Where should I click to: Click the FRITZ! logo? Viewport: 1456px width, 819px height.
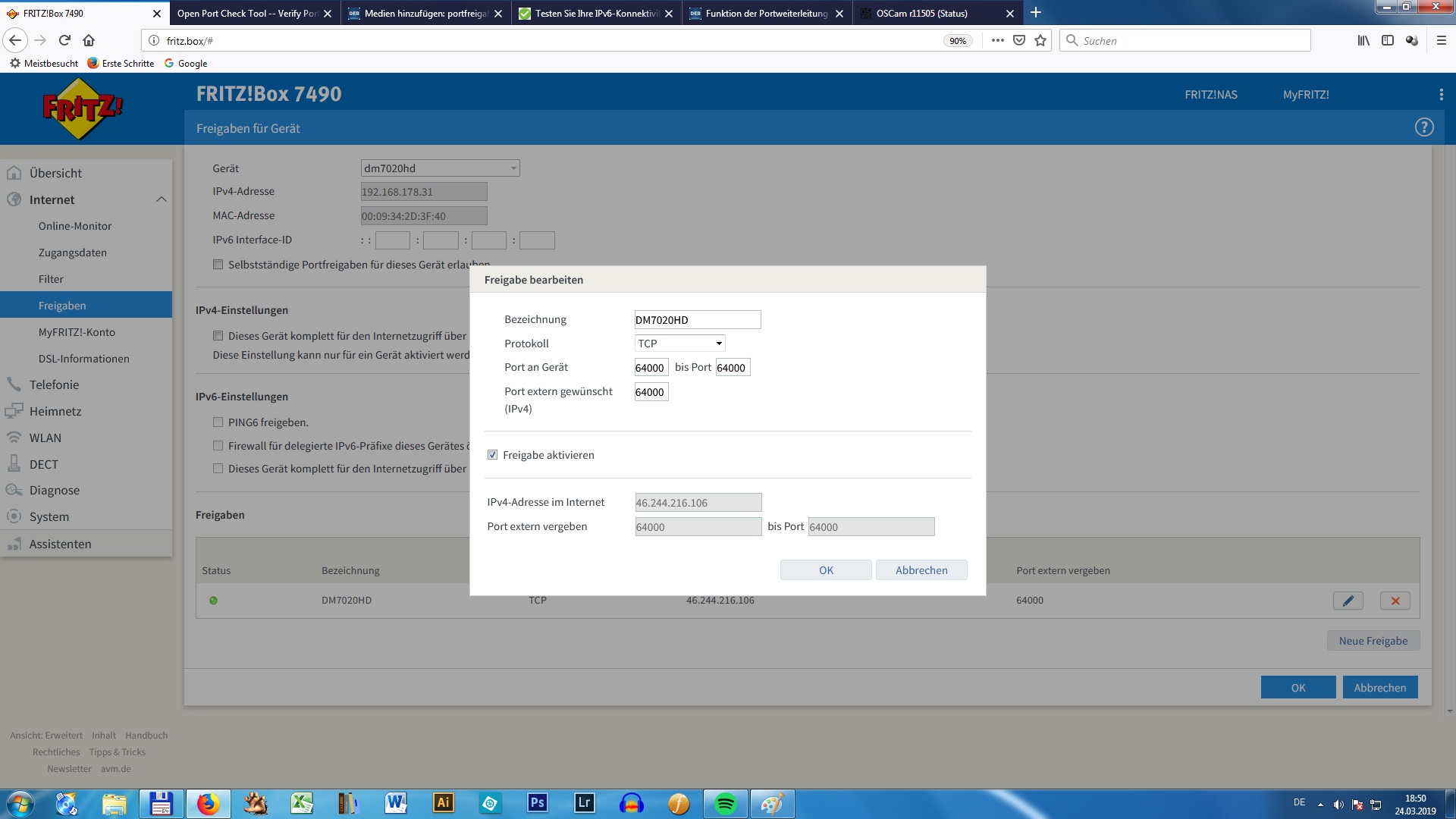(82, 109)
